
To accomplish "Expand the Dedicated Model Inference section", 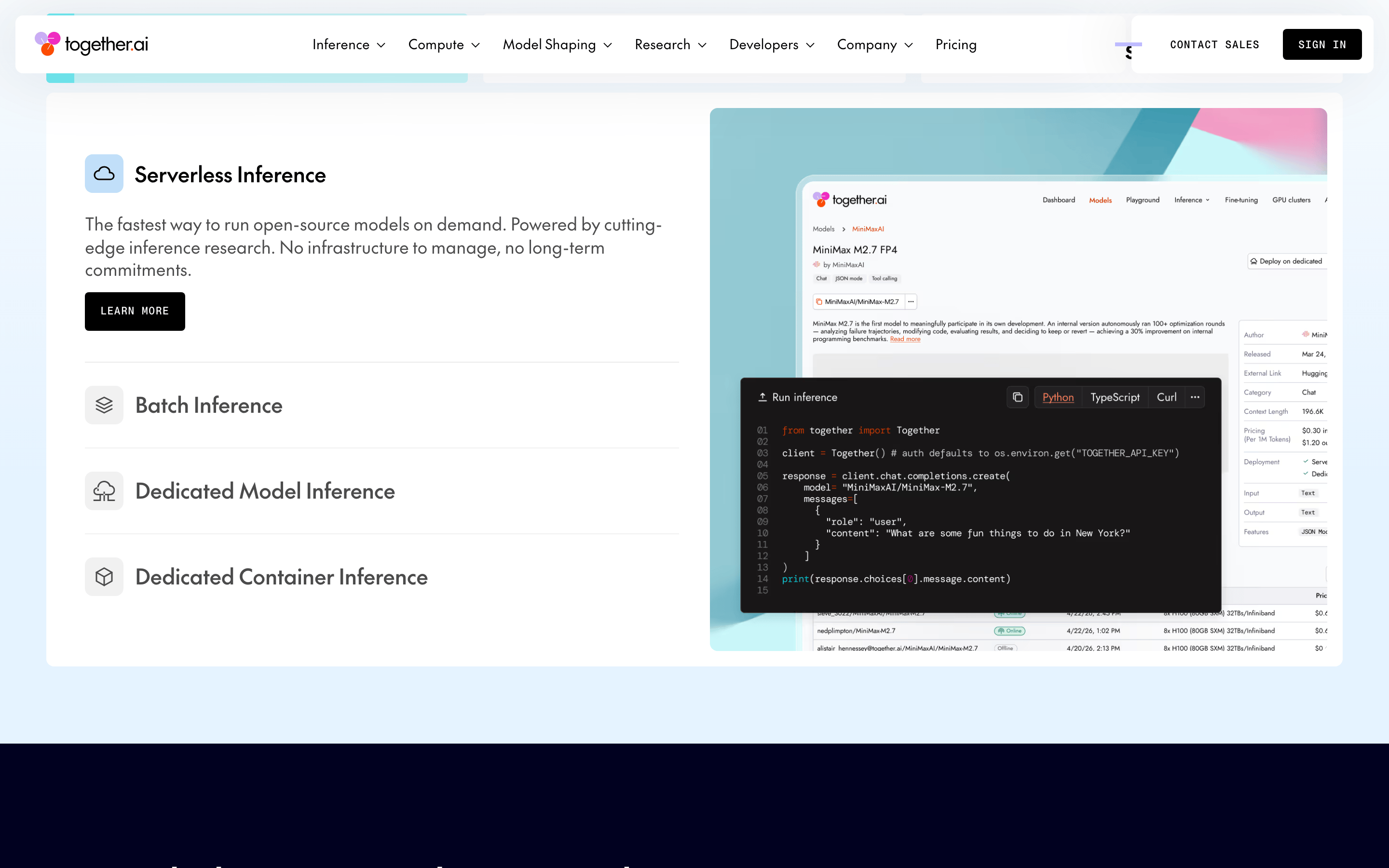I will (381, 491).
